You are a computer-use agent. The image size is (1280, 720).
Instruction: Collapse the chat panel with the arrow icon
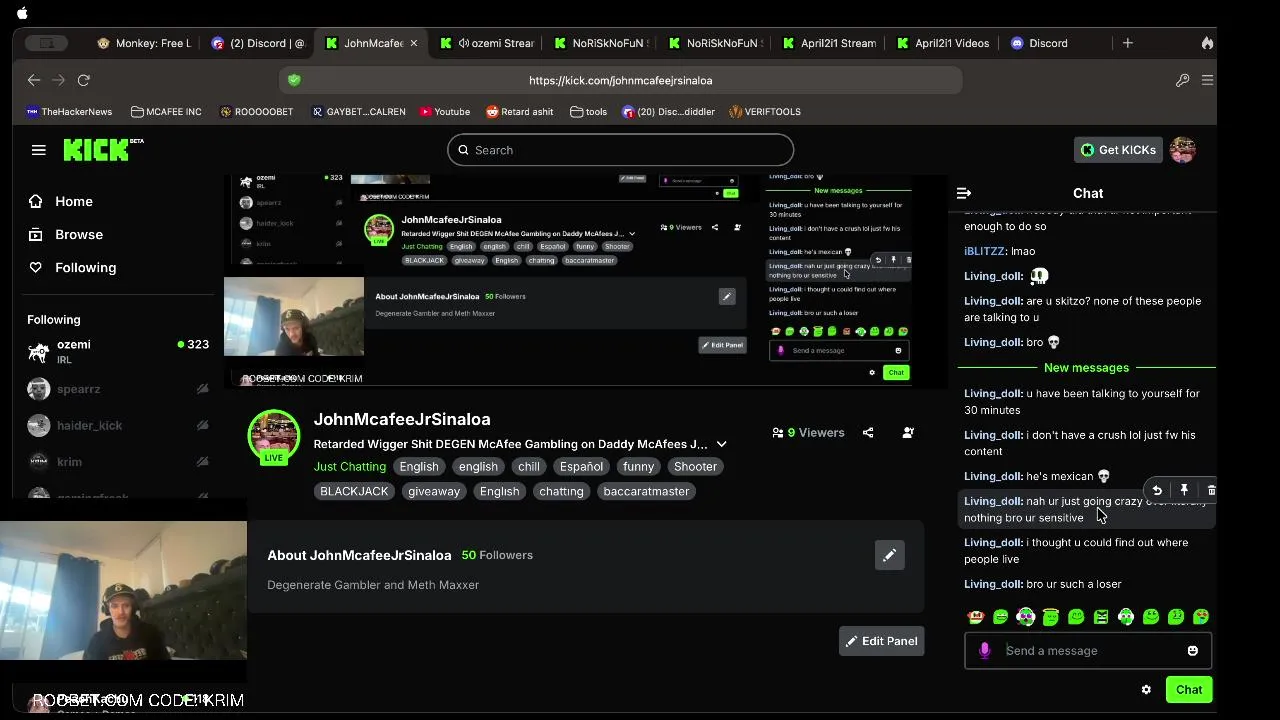click(964, 193)
